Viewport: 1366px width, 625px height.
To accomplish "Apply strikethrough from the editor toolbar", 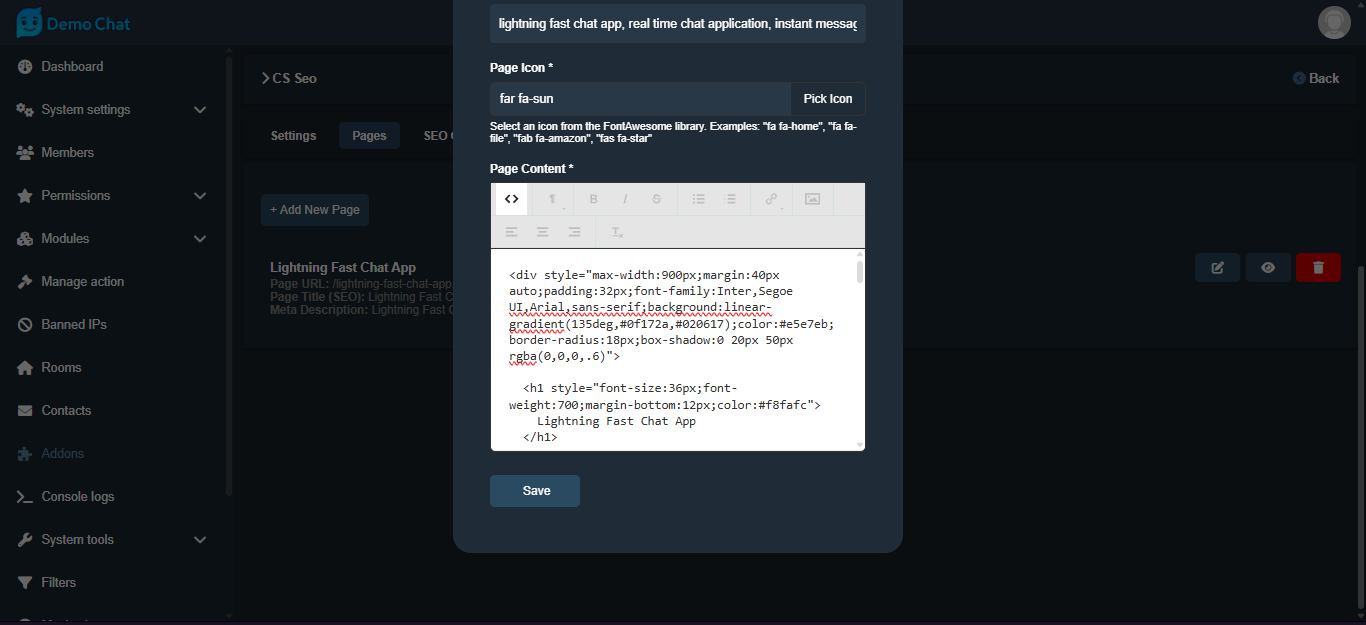I will [x=656, y=199].
